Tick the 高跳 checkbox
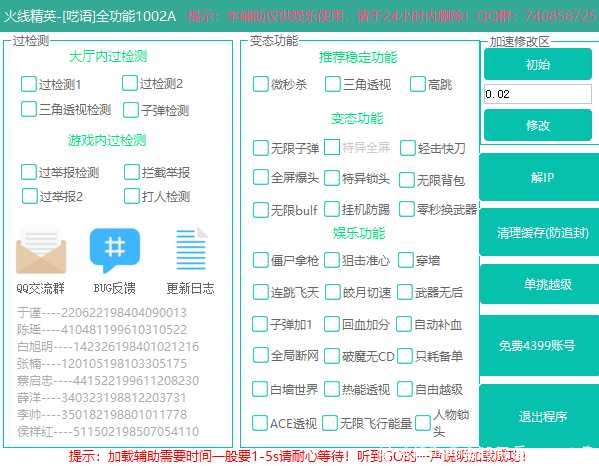599x466 pixels. coord(418,84)
